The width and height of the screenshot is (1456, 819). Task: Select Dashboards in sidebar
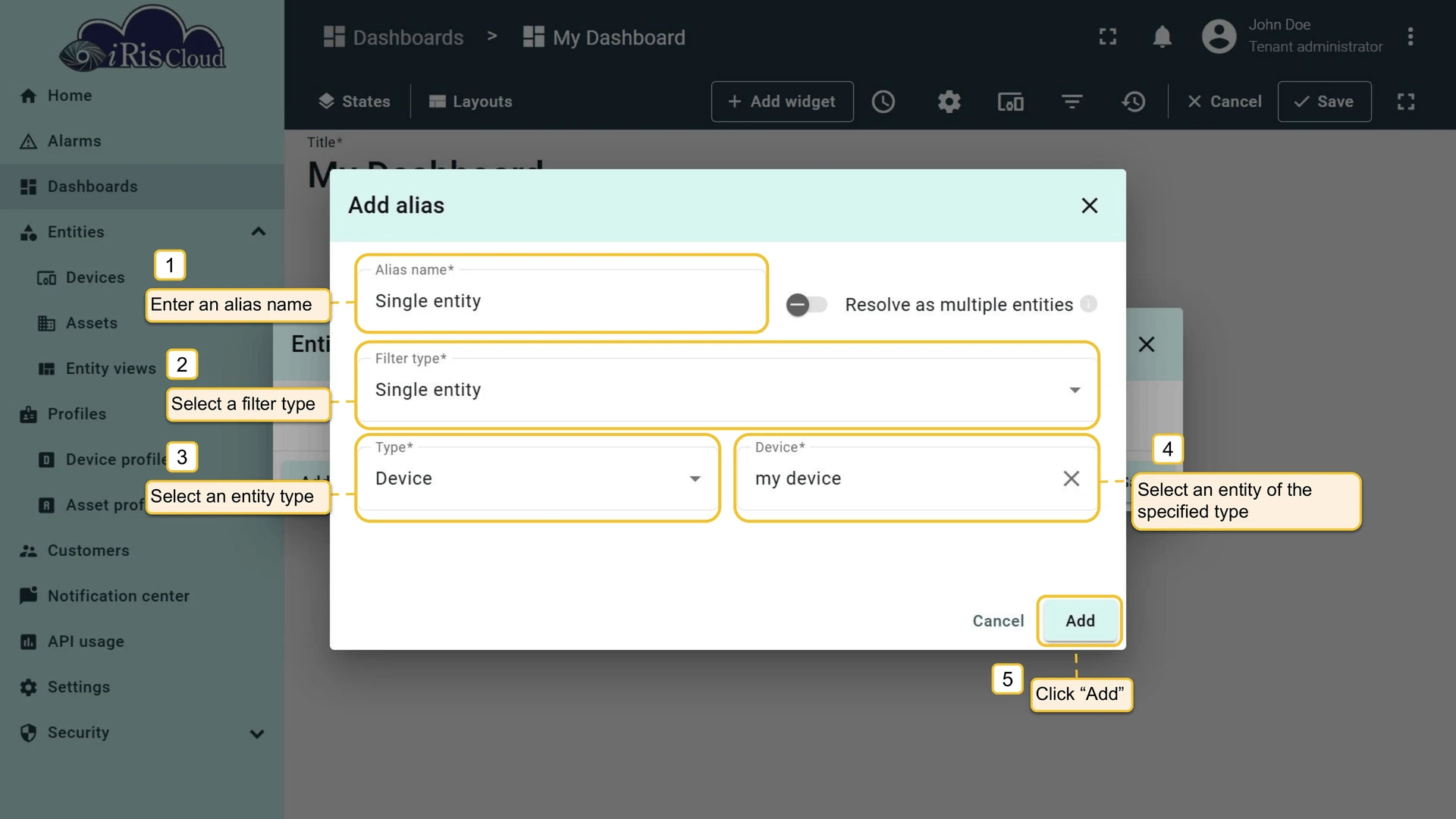142,187
